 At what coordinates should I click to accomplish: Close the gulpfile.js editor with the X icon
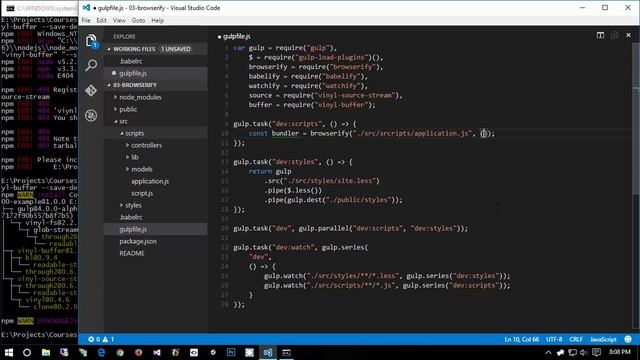[x=628, y=36]
